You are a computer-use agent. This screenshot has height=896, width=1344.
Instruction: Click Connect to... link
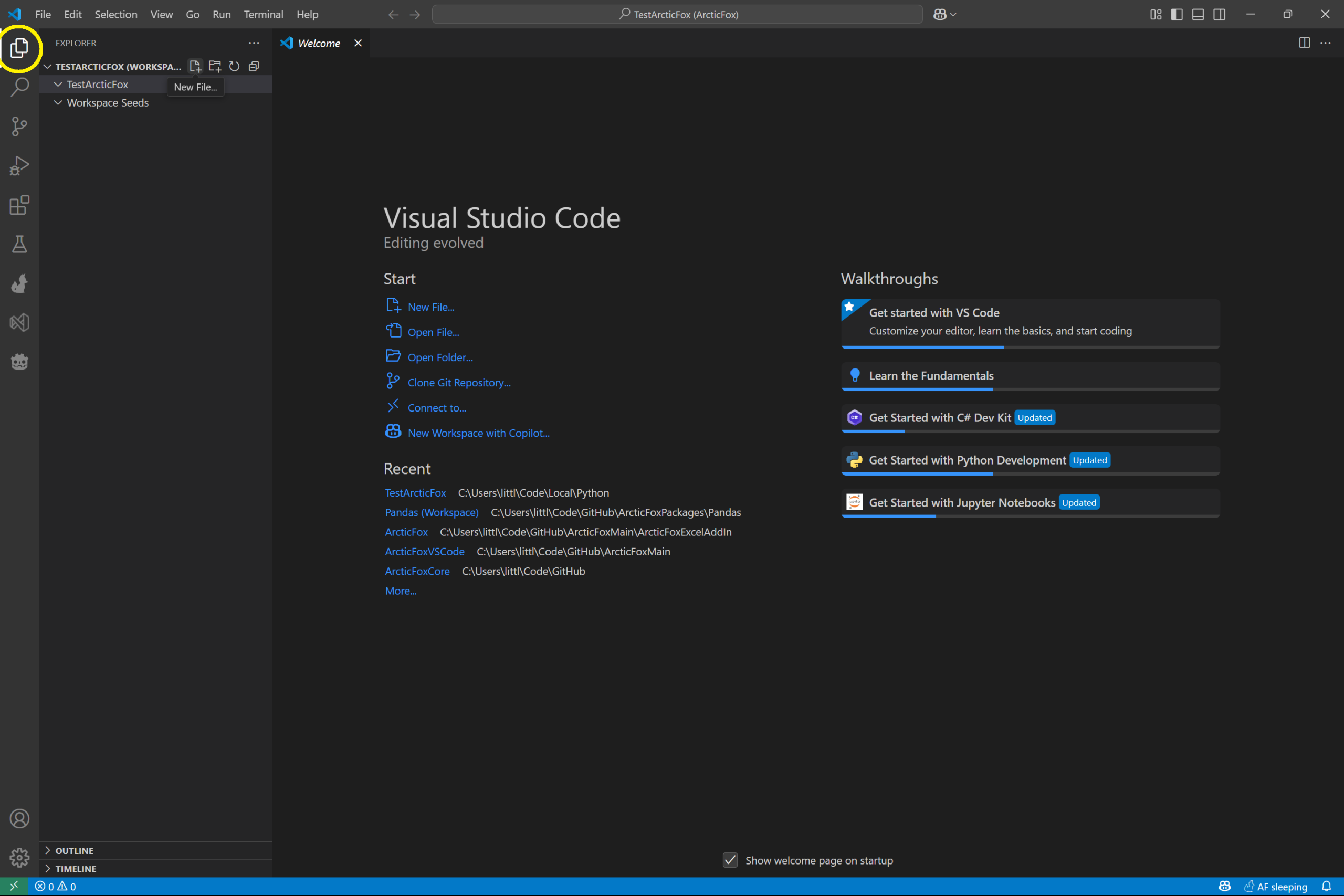tap(437, 407)
